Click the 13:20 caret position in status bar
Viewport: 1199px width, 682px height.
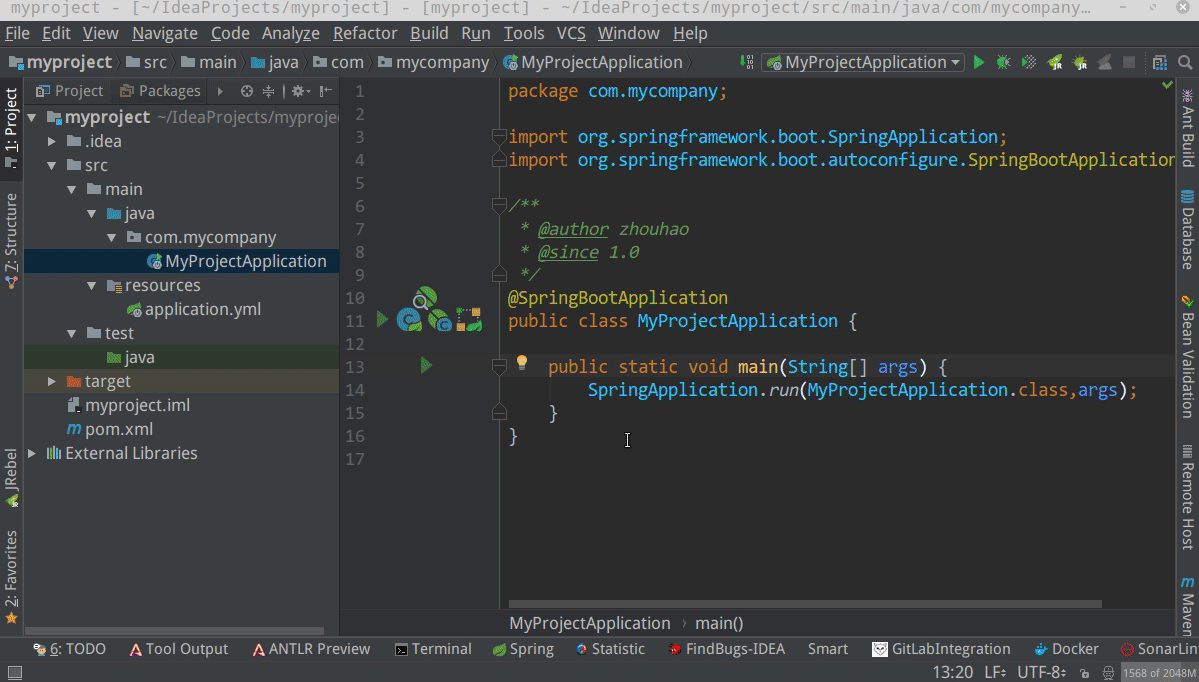point(953,673)
